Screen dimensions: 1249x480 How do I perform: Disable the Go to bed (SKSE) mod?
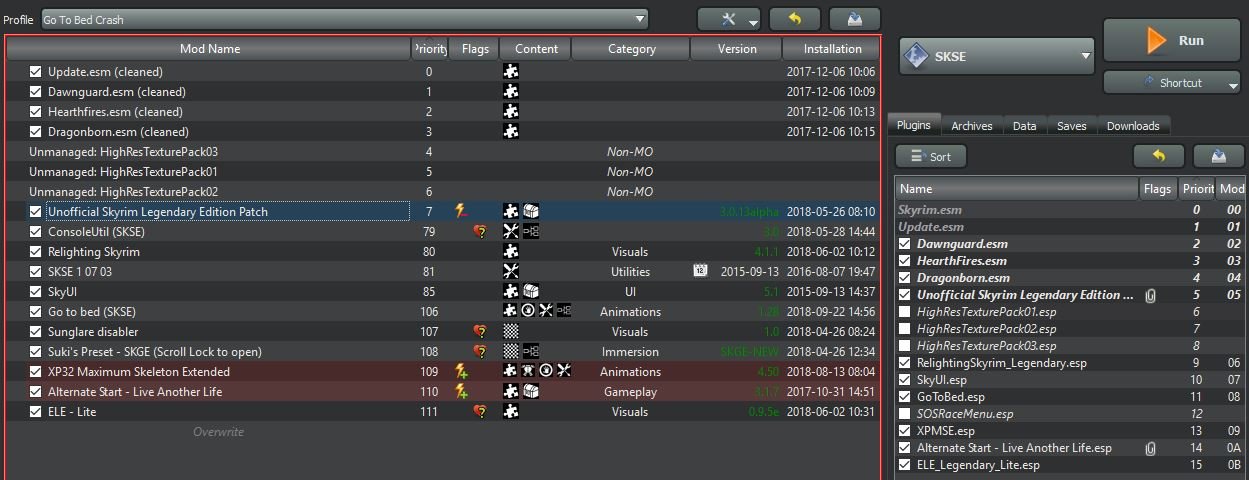(36, 311)
